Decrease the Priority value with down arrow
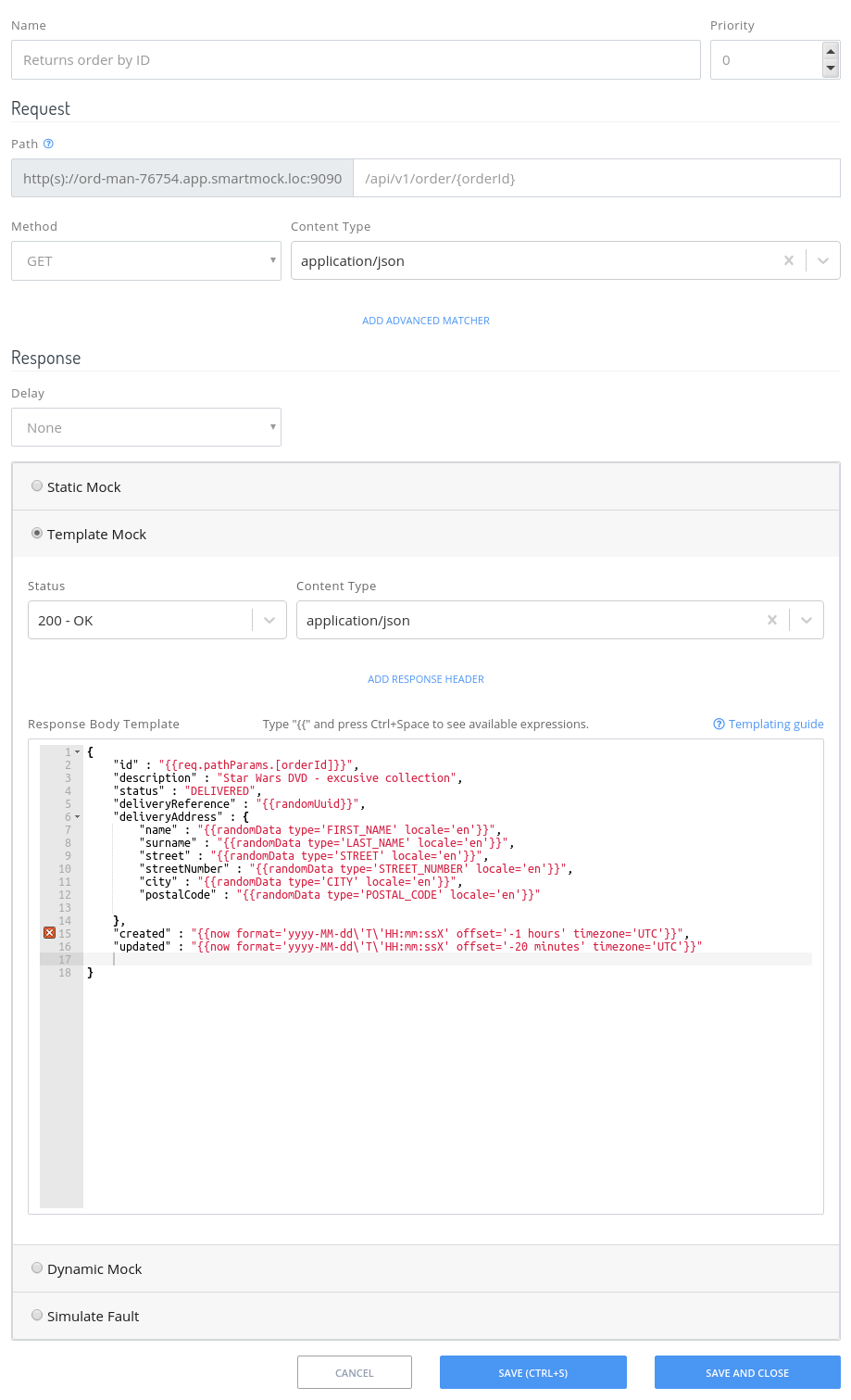The height and width of the screenshot is (1400, 851). [830, 69]
